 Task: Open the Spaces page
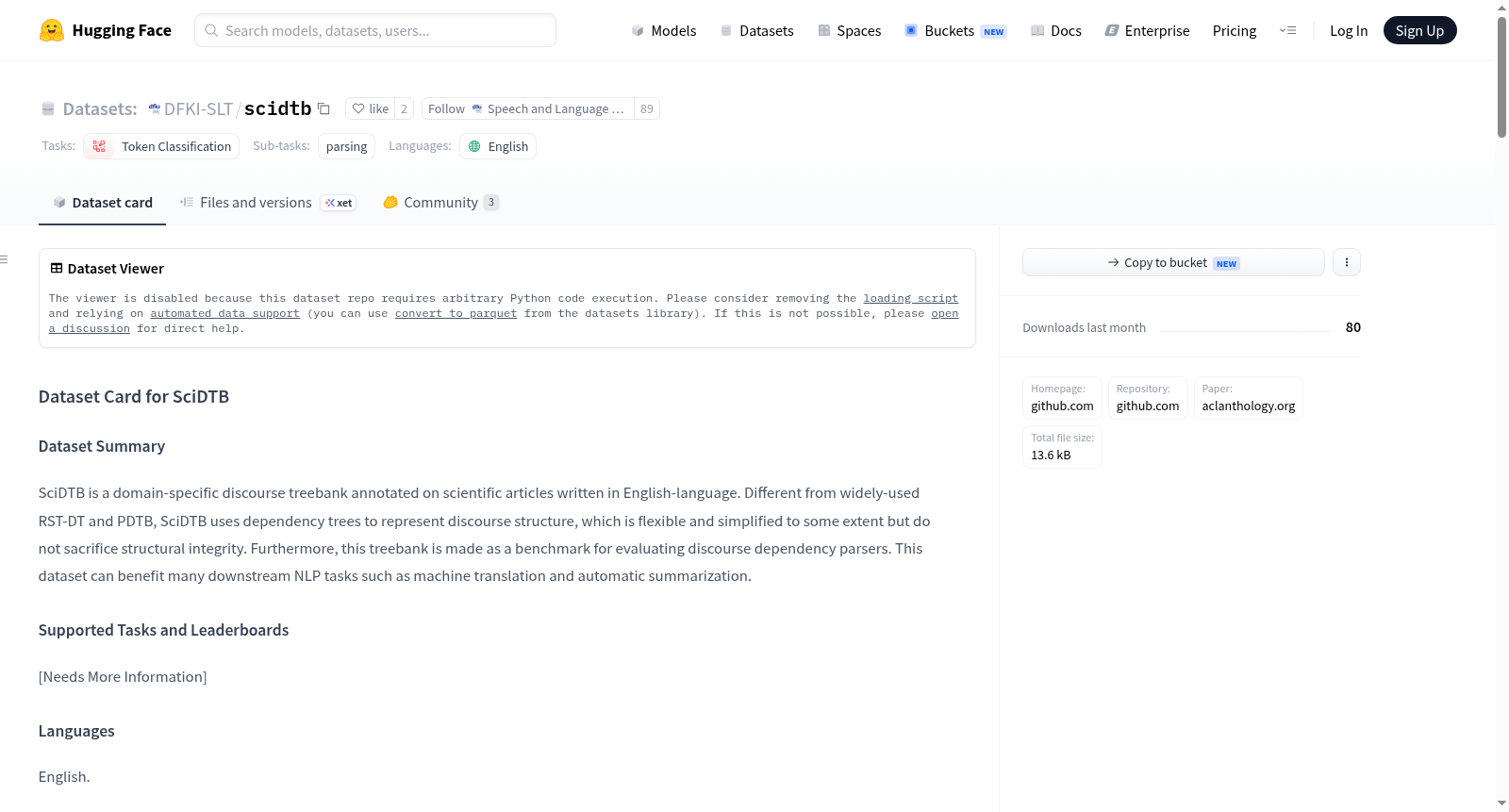tap(850, 30)
